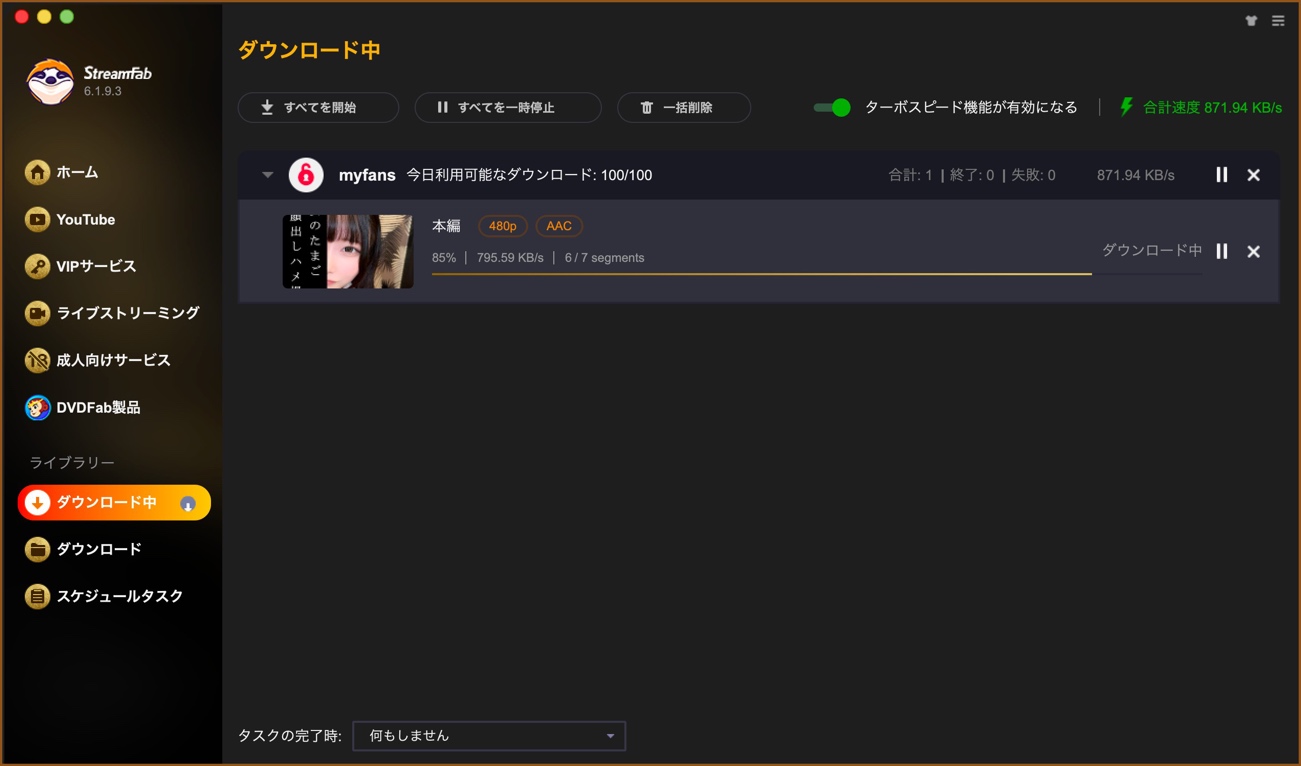This screenshot has width=1301, height=766.
Task: Click the 6 / 7 segments text
Action: (604, 258)
